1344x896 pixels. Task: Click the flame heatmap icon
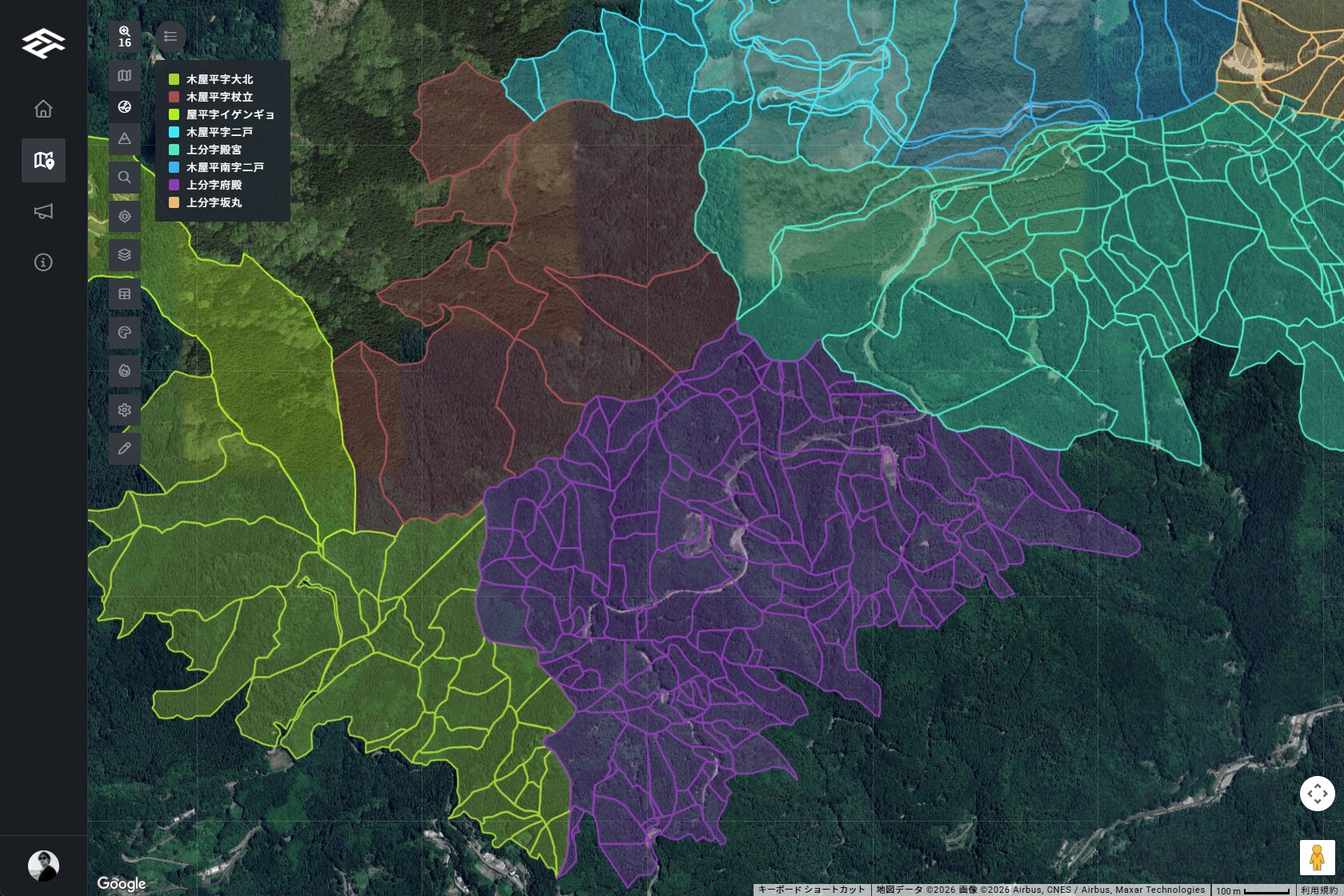pyautogui.click(x=124, y=371)
